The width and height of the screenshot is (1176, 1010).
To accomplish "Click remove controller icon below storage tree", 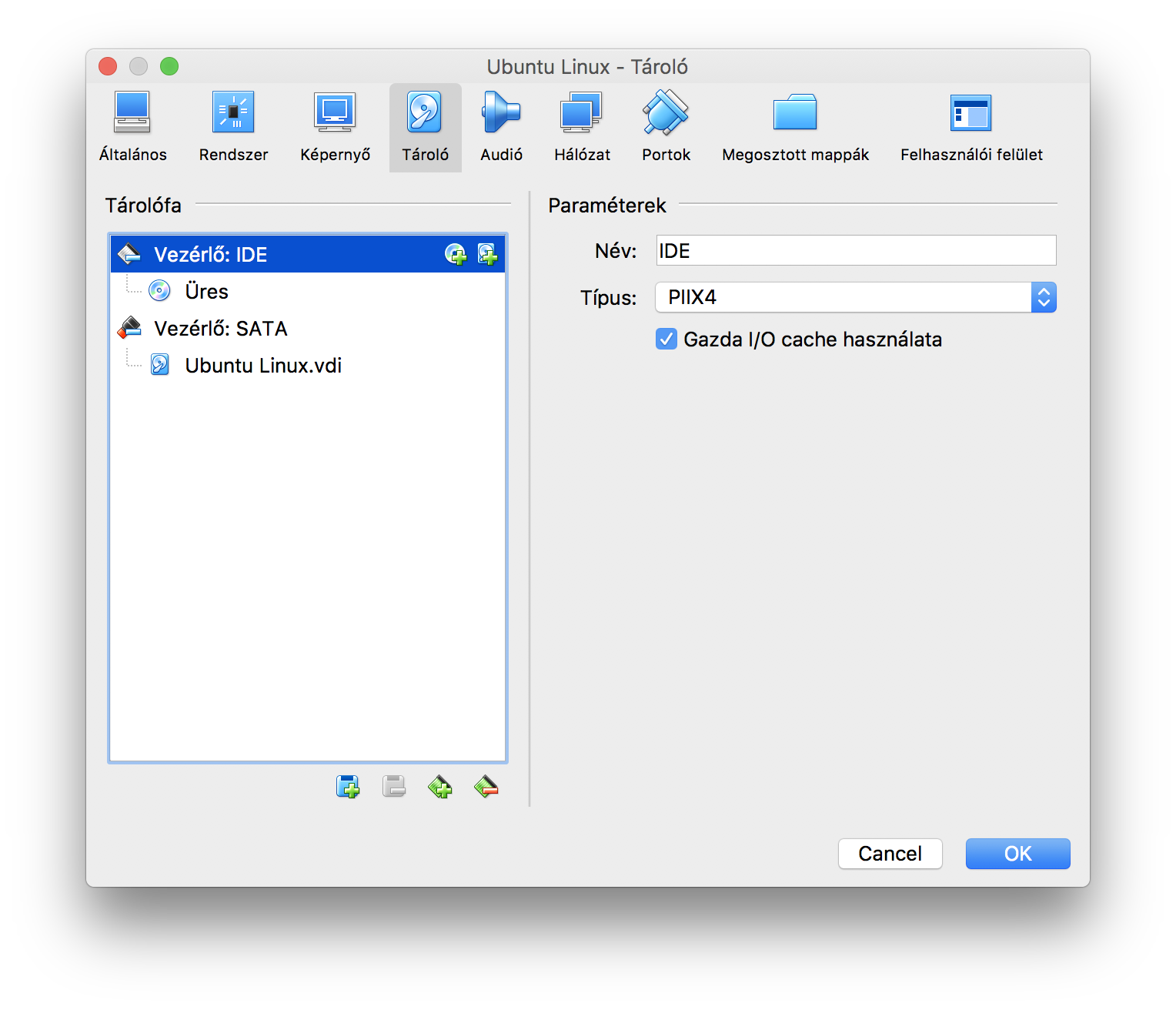I will click(x=486, y=786).
